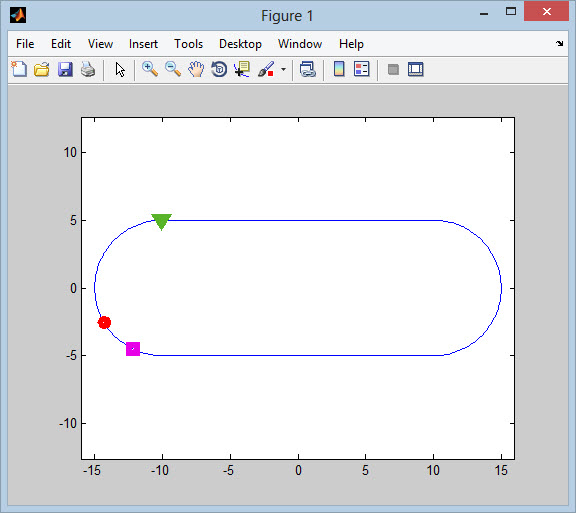The image size is (576, 513).
Task: Open the Insert menu
Action: pos(143,44)
